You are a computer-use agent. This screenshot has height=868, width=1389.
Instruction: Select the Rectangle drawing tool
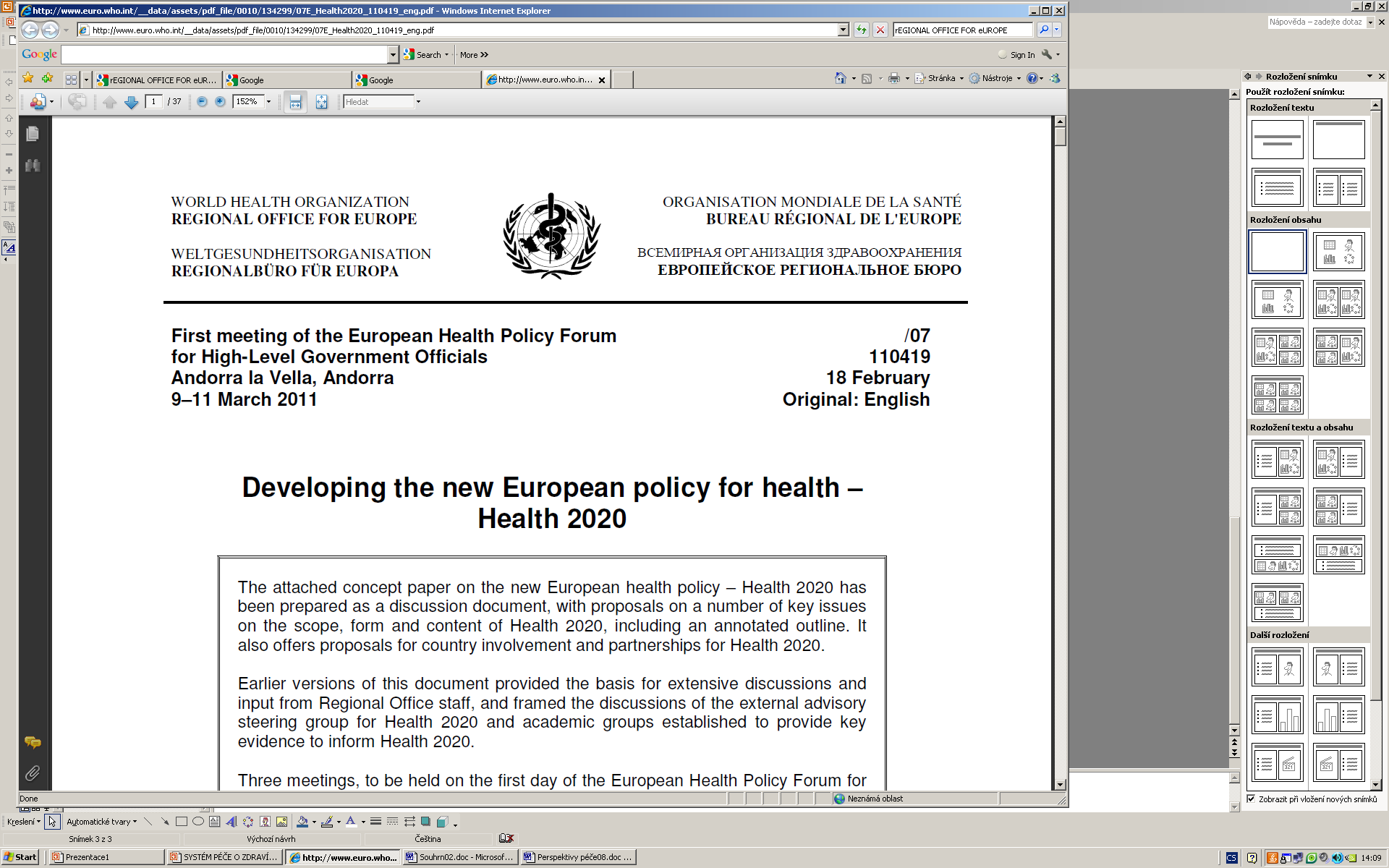182,822
